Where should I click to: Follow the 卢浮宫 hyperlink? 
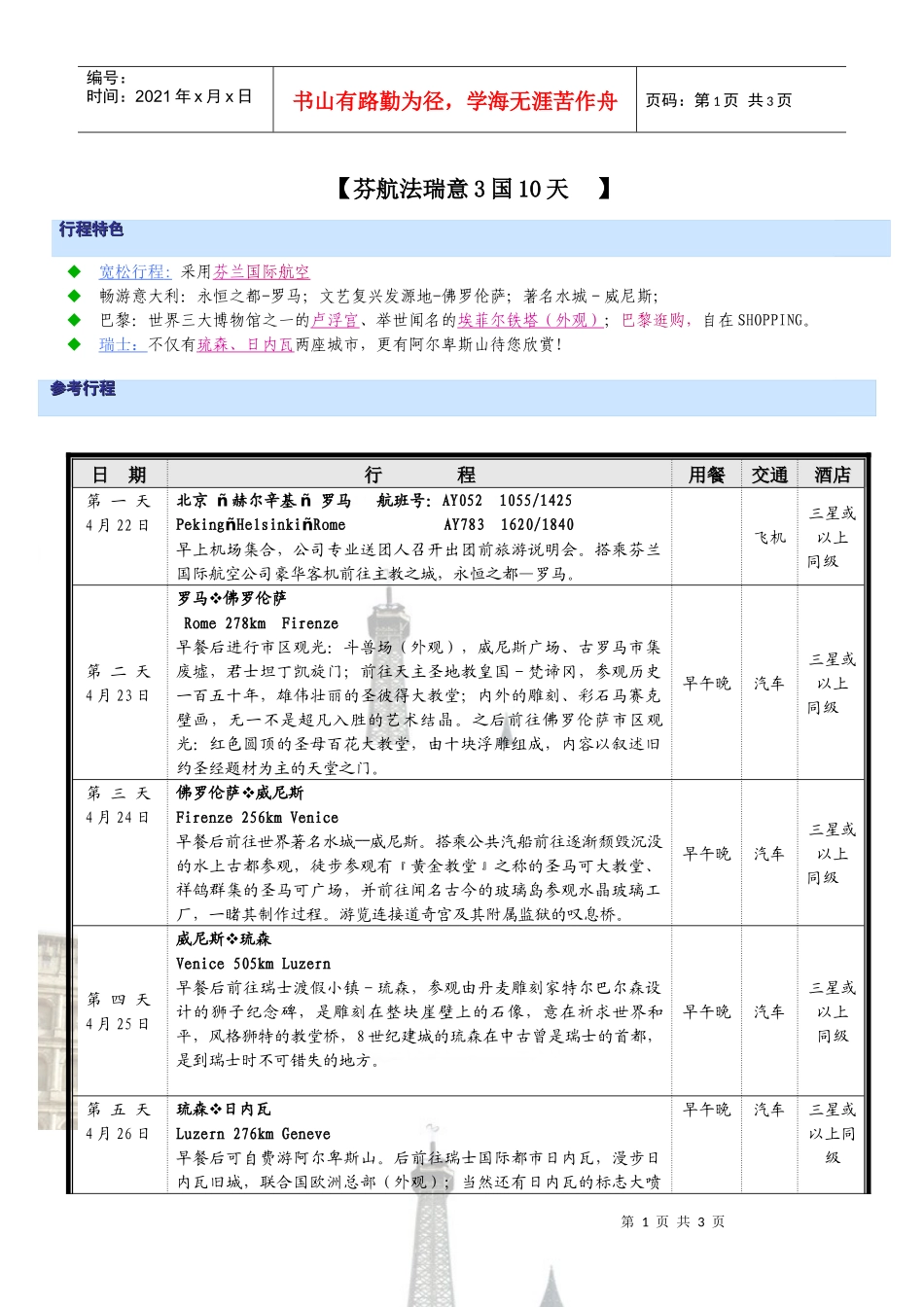[x=335, y=320]
